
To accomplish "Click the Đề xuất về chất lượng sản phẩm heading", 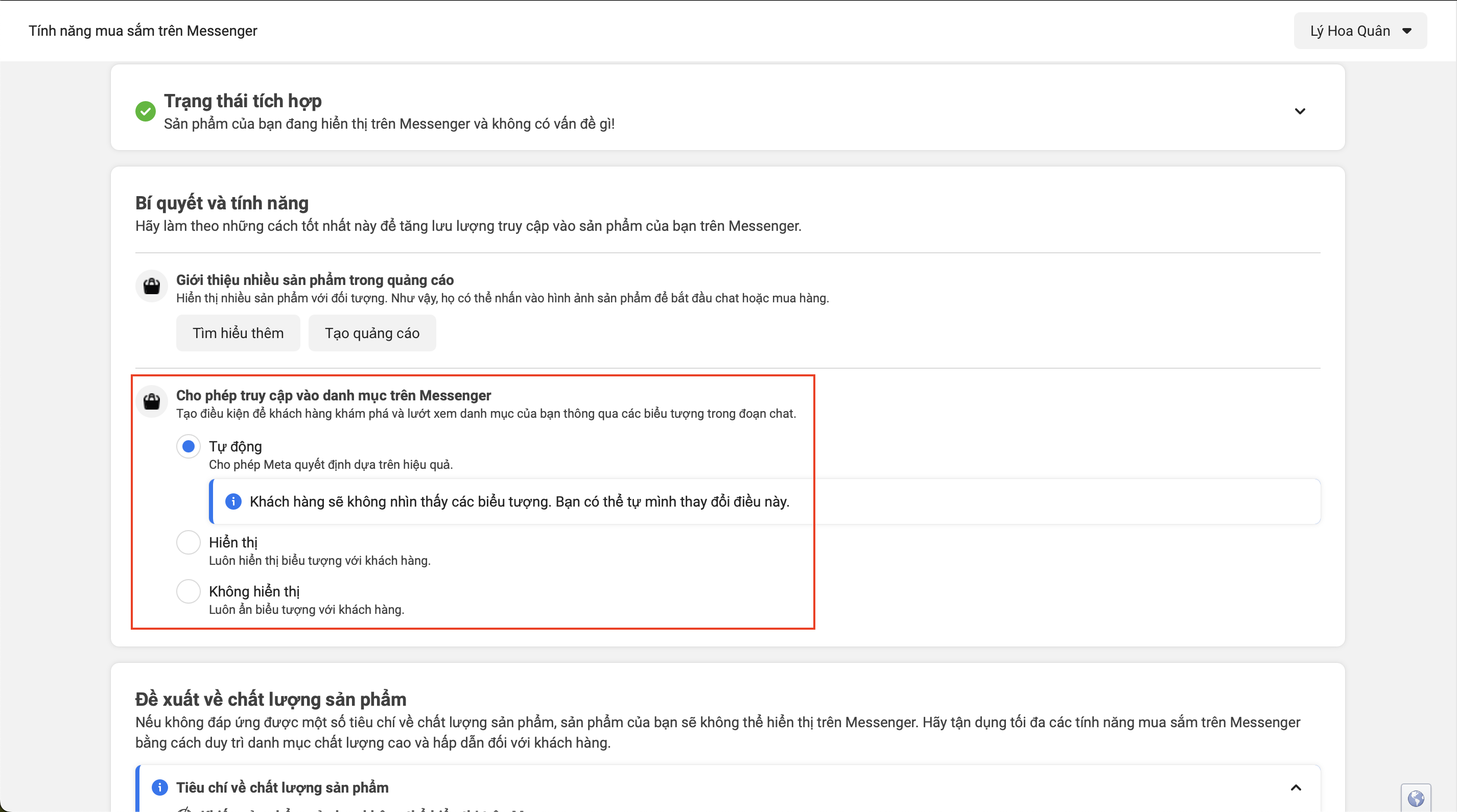I will pyautogui.click(x=270, y=700).
